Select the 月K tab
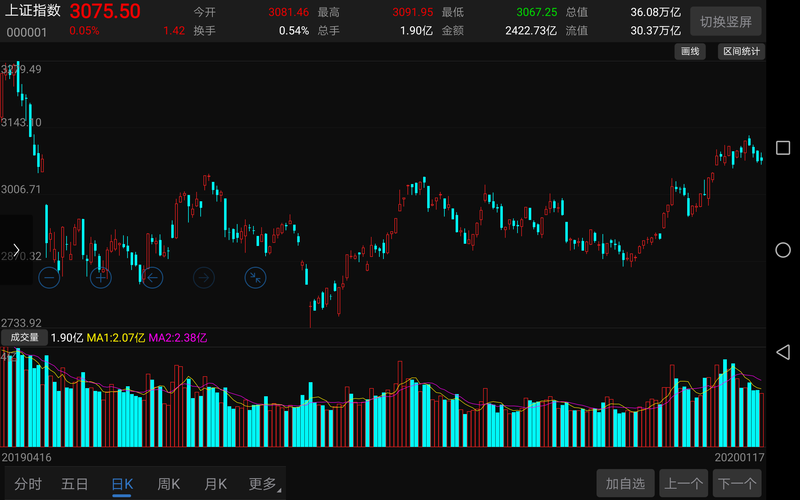The image size is (800, 500). (x=215, y=484)
